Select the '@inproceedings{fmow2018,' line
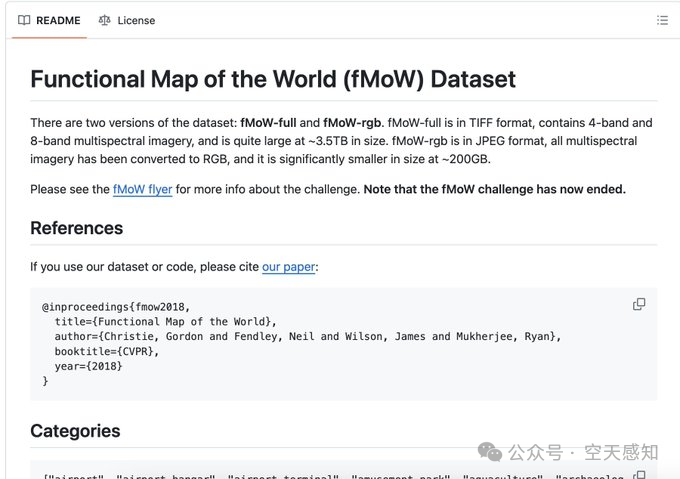The image size is (680, 479). coord(116,307)
